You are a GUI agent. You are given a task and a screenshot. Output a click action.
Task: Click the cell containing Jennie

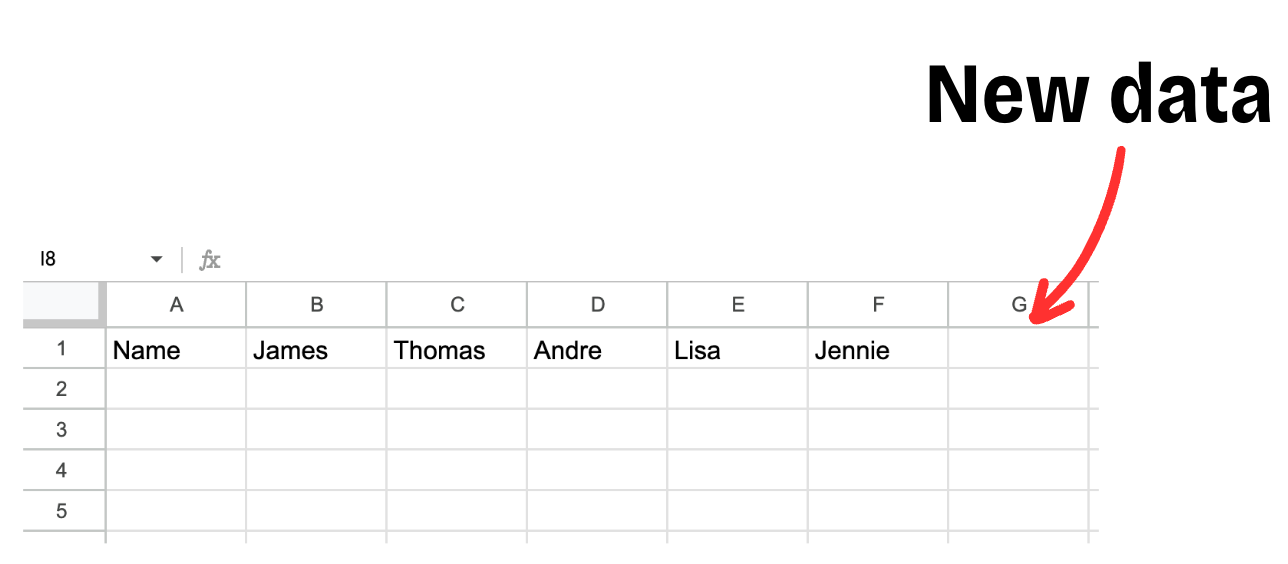(x=878, y=349)
